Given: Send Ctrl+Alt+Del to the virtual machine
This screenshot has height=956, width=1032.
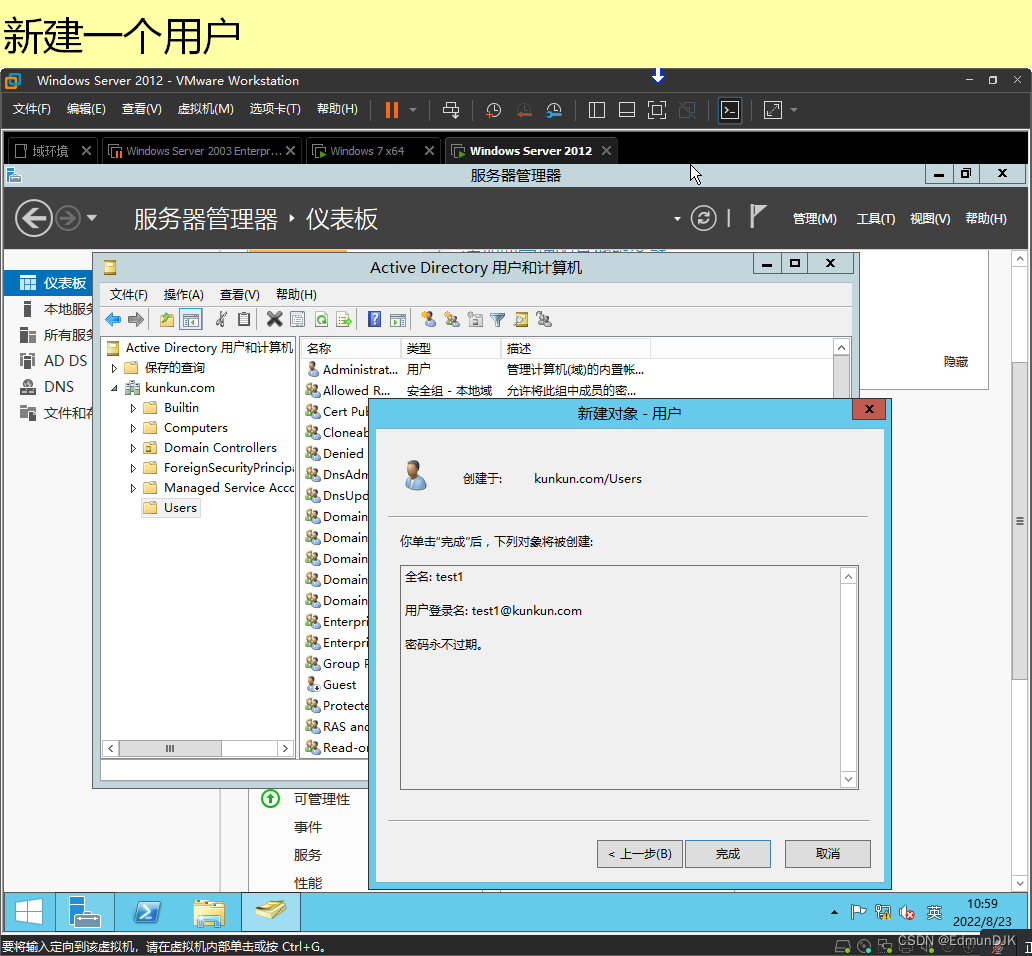Looking at the screenshot, I should [x=451, y=110].
